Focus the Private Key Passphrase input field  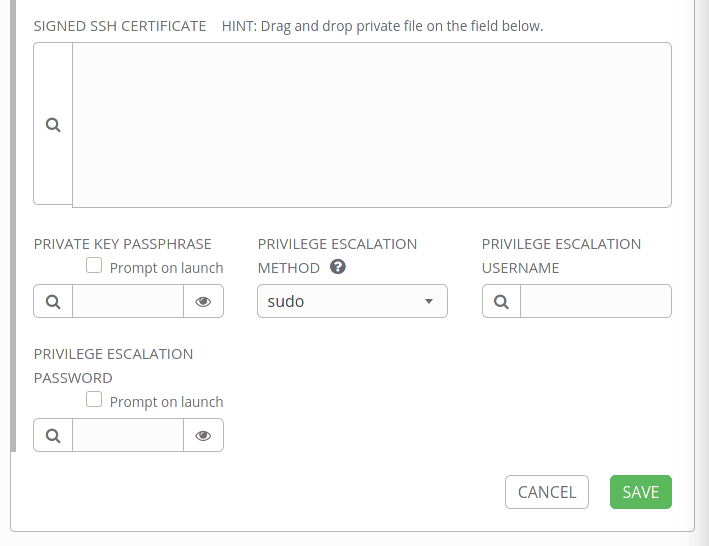coord(128,301)
